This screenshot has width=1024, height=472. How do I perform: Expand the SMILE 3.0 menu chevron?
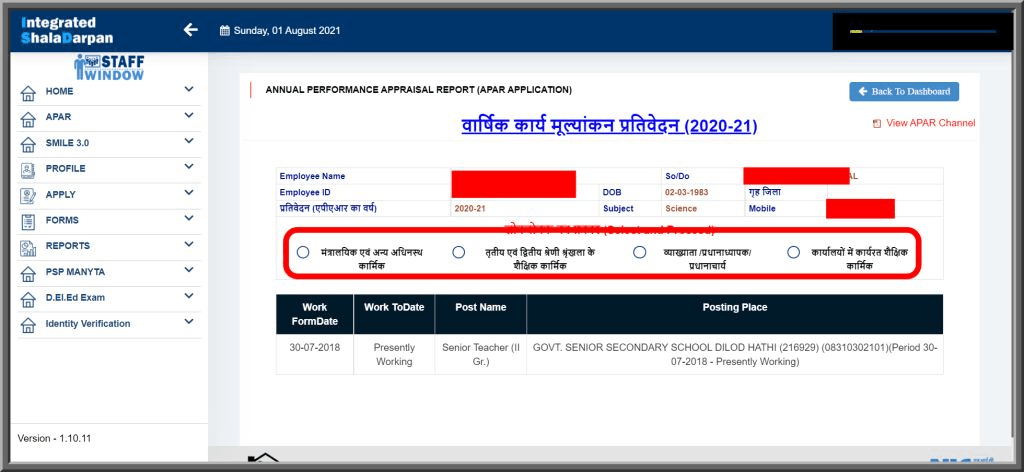pos(189,140)
